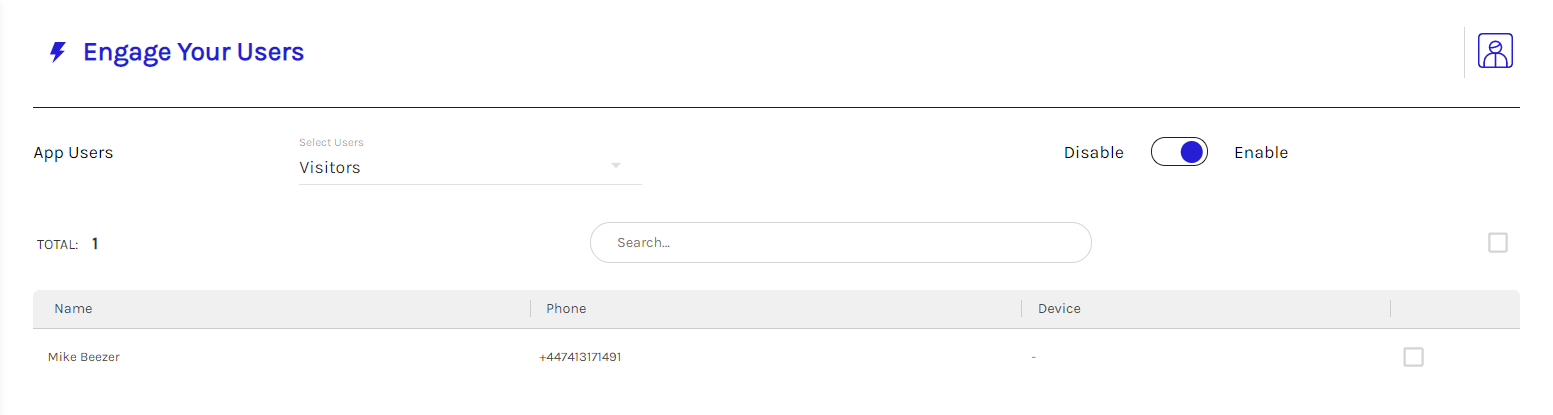Click the Visitors combo box value
Screen dimensions: 1553x415
pos(330,168)
